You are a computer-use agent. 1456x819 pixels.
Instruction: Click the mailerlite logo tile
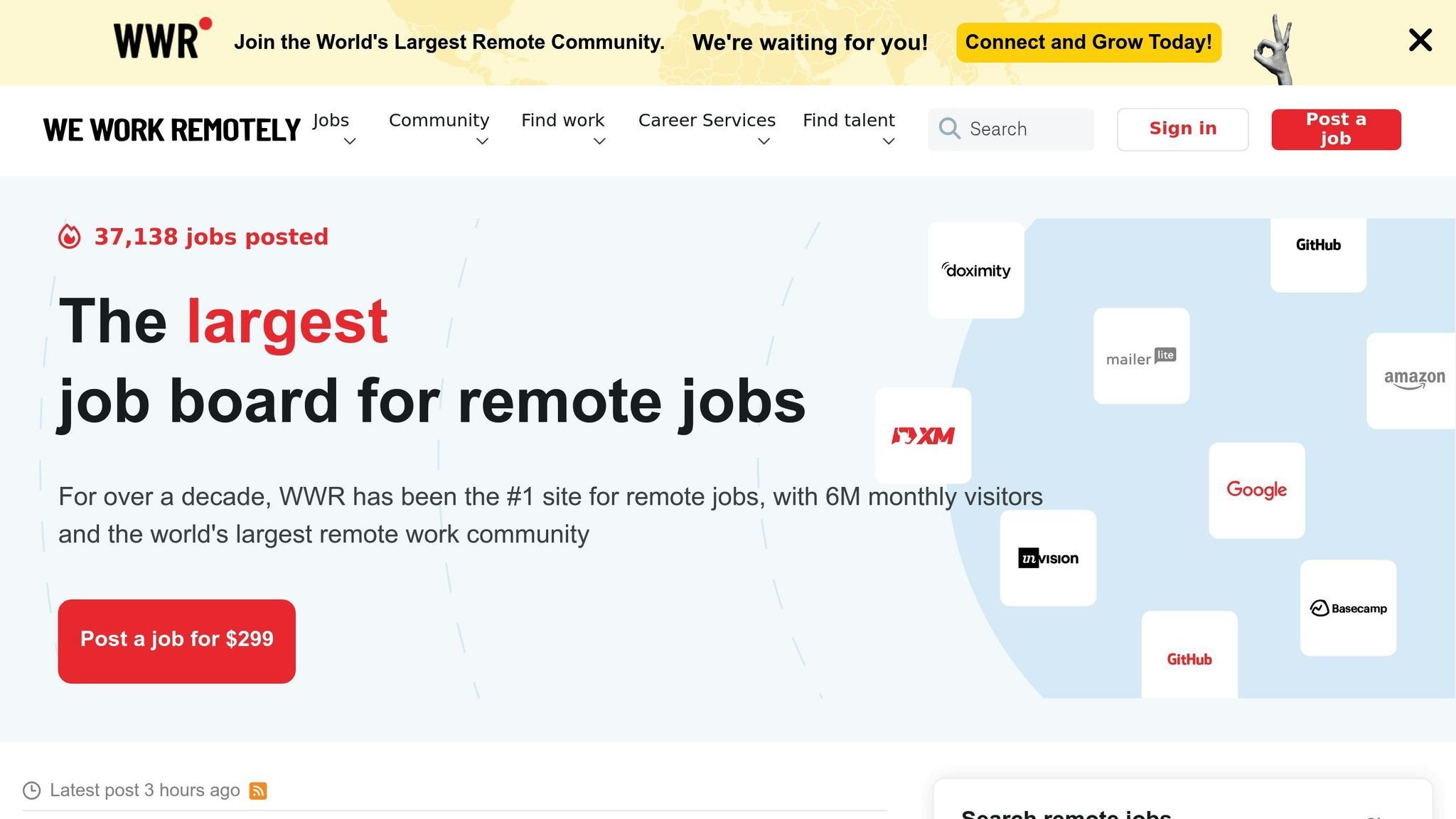point(1140,356)
